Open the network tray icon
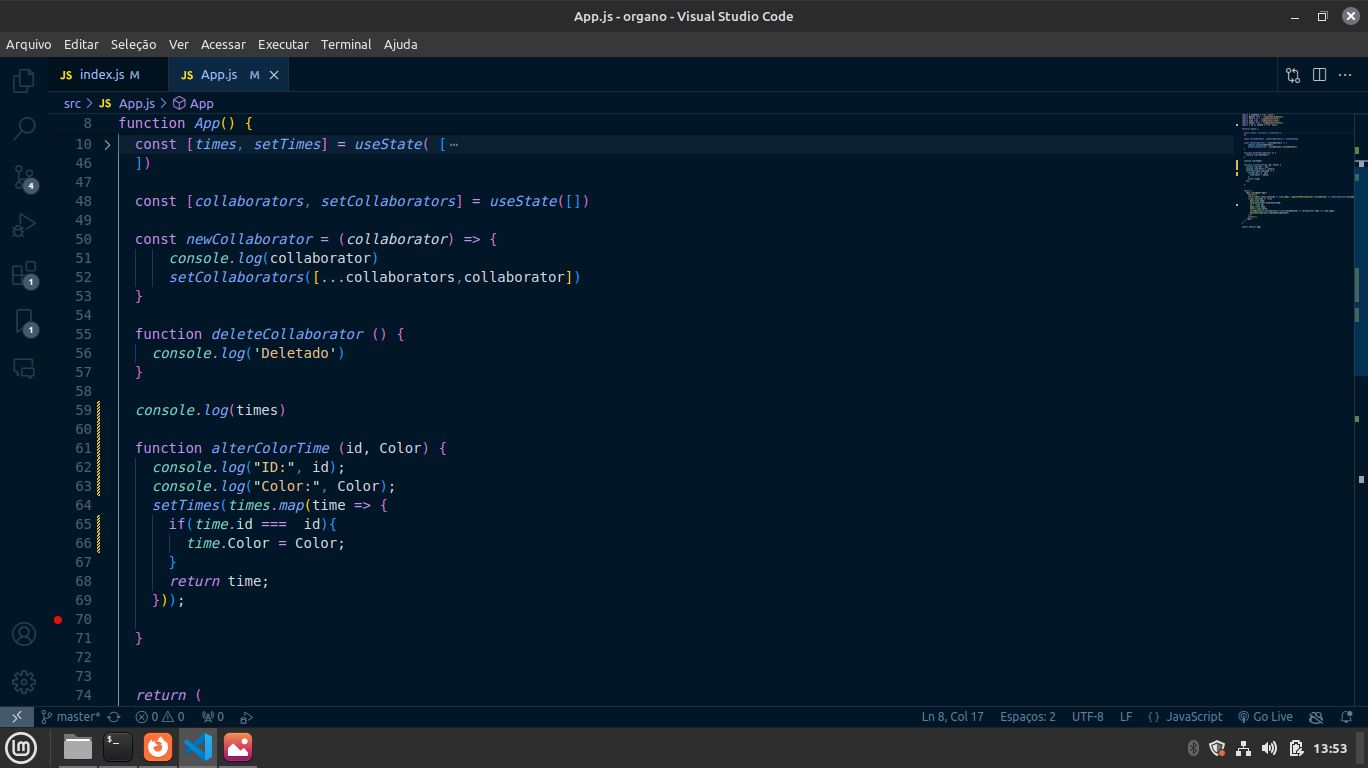1368x768 pixels. coord(1243,748)
